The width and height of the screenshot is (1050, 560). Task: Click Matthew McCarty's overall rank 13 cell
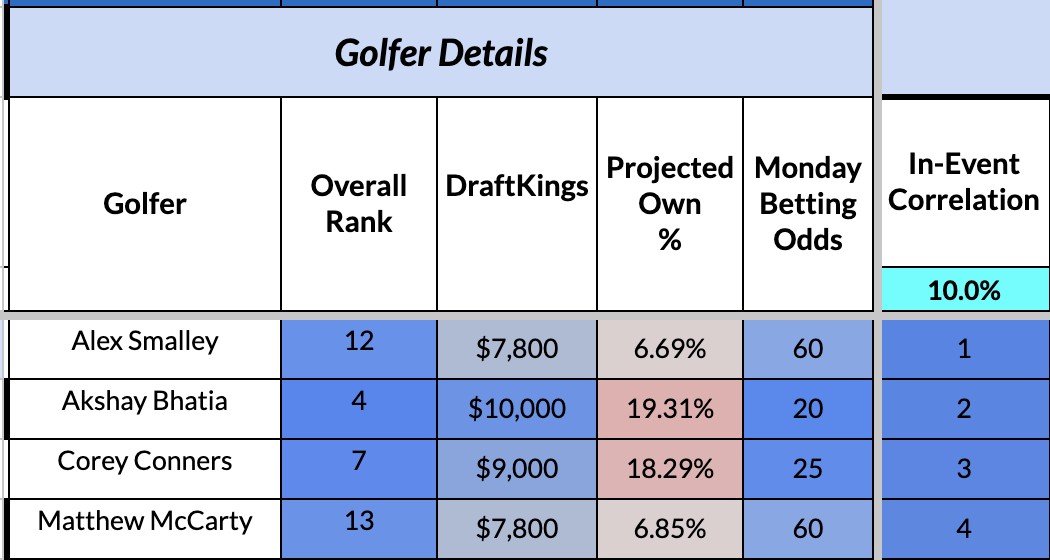358,522
